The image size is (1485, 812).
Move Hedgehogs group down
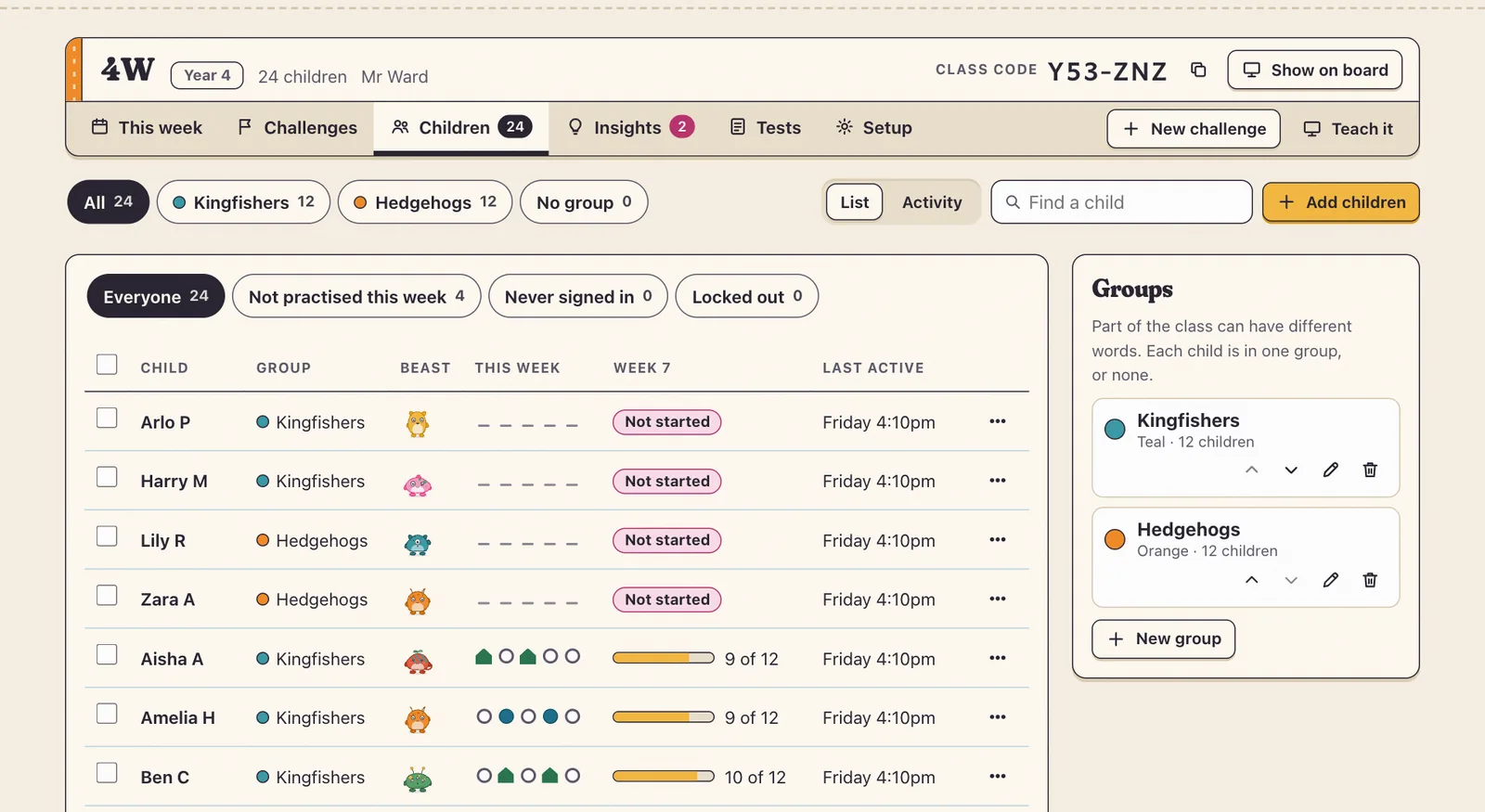1291,580
